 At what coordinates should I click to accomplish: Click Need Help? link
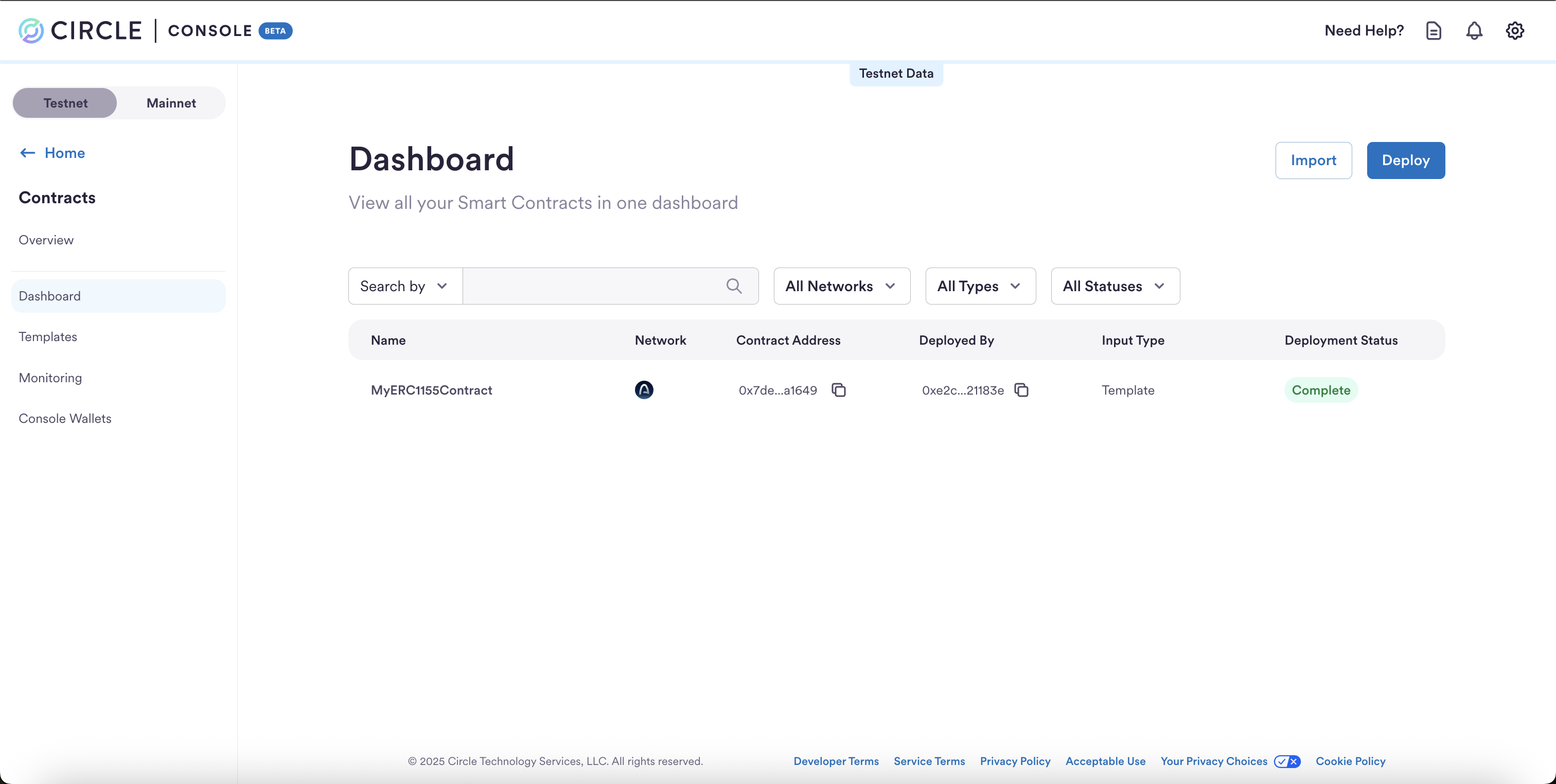coord(1364,31)
